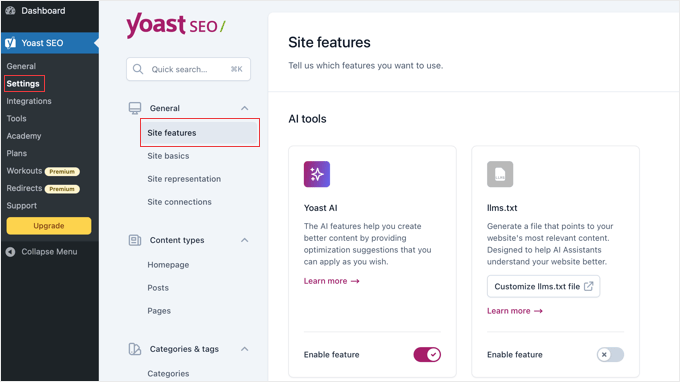The image size is (680, 382).
Task: Click Customize llms.txt file button
Action: [543, 286]
